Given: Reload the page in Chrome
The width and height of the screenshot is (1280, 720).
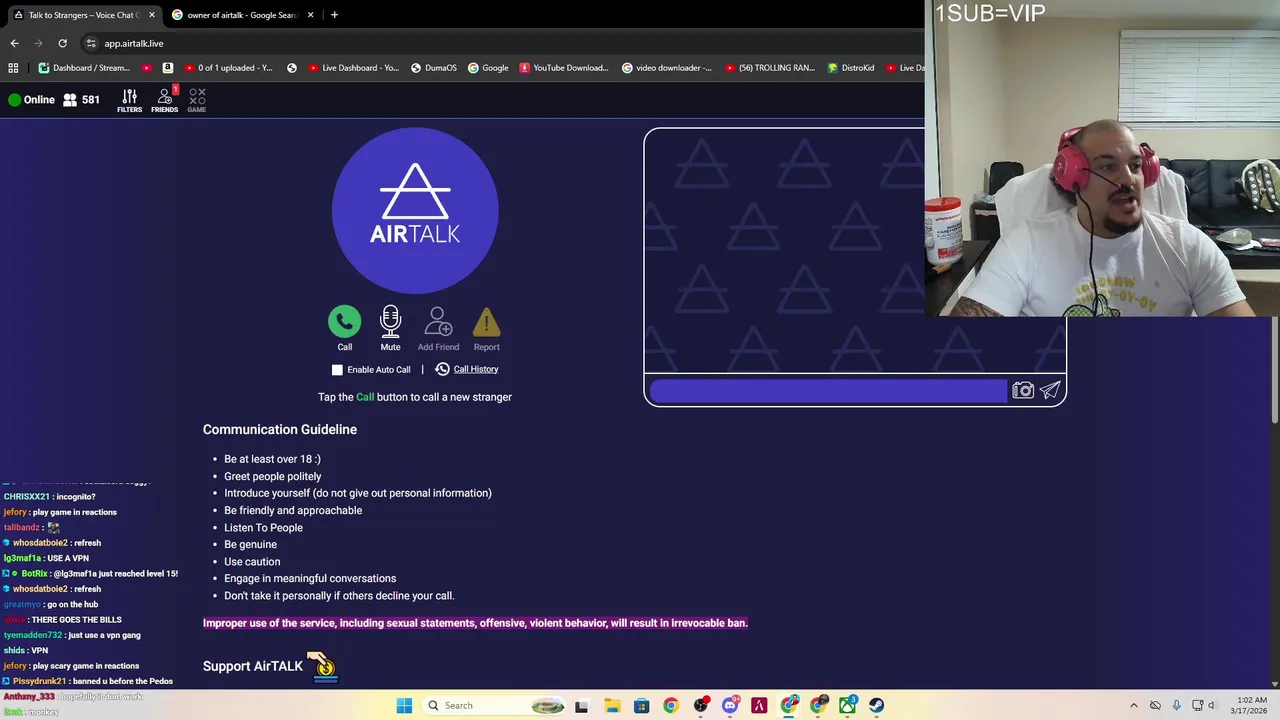Looking at the screenshot, I should pos(62,43).
